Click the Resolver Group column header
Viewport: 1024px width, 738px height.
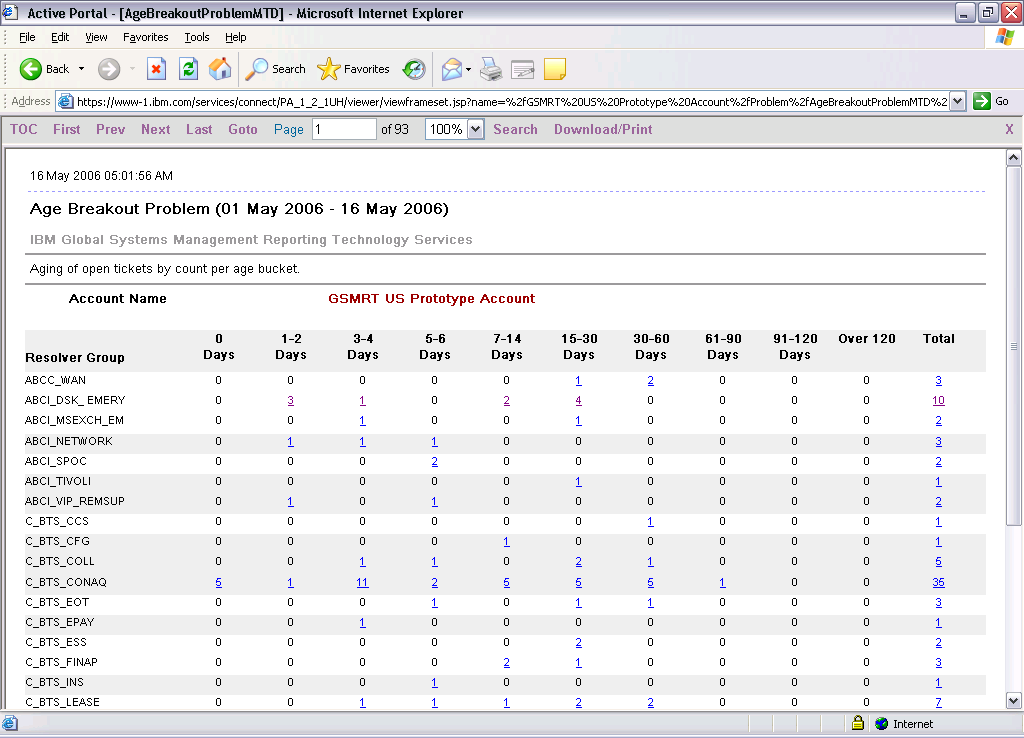[x=74, y=357]
